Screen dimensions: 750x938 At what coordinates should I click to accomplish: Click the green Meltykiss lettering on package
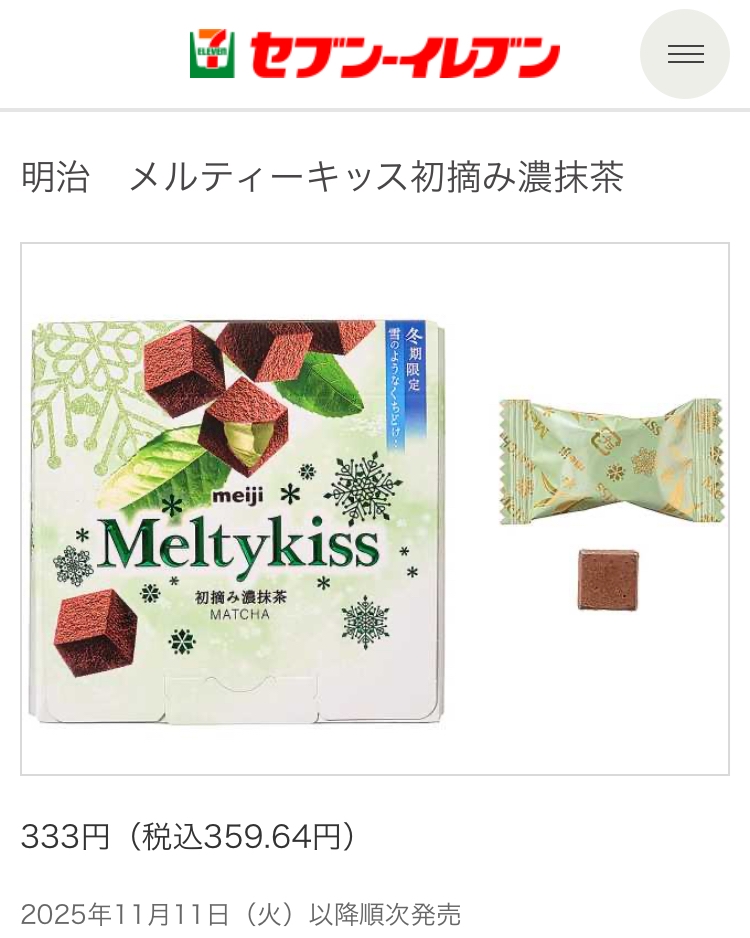click(238, 544)
